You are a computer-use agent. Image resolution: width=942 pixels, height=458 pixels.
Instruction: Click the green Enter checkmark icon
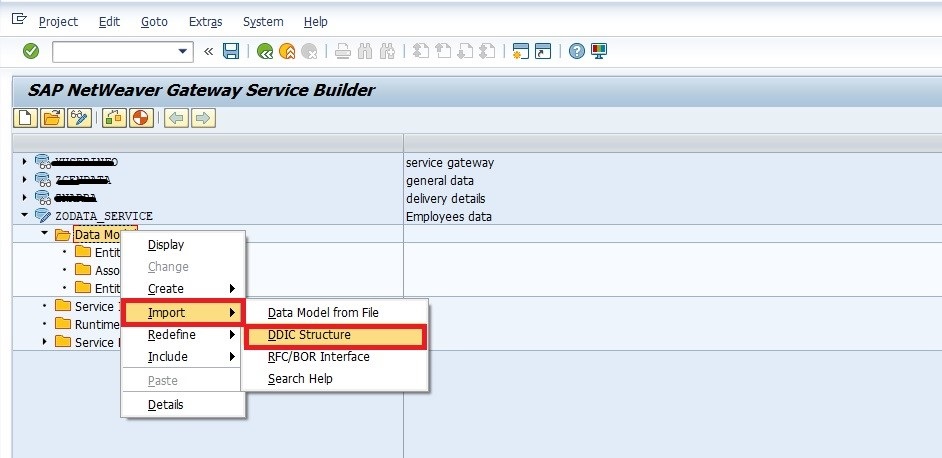[31, 52]
